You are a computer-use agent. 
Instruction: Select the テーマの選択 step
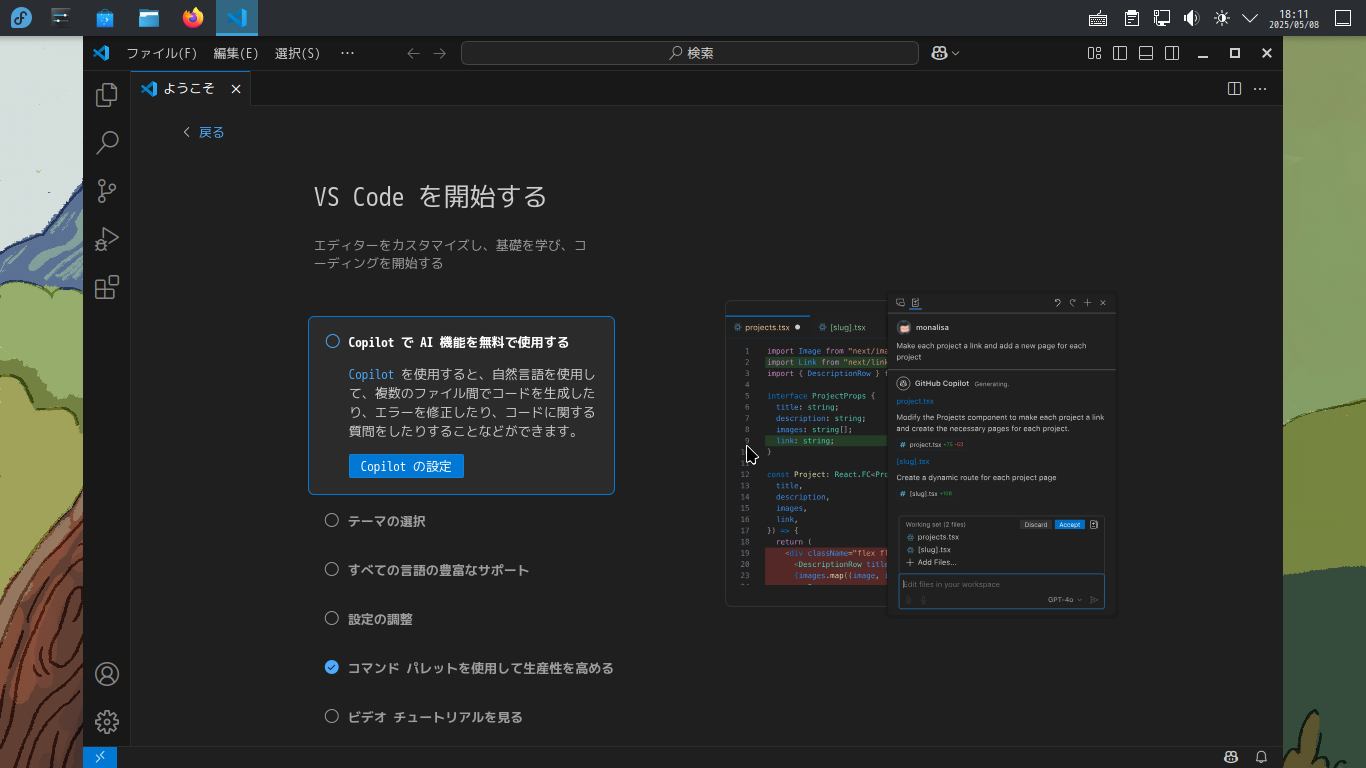pyautogui.click(x=386, y=521)
